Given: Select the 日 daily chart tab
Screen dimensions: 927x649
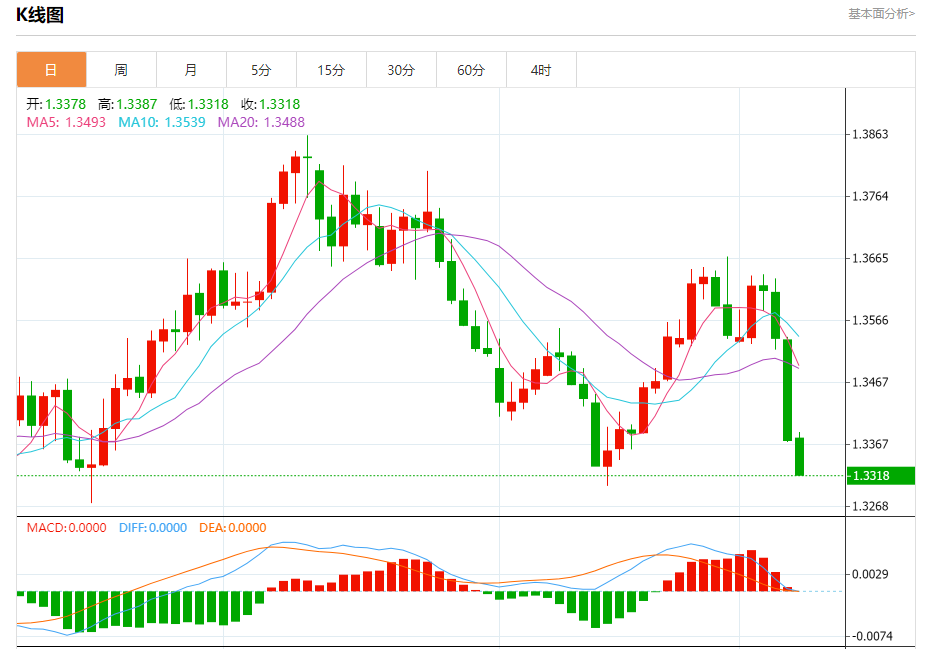Looking at the screenshot, I should (x=51, y=70).
